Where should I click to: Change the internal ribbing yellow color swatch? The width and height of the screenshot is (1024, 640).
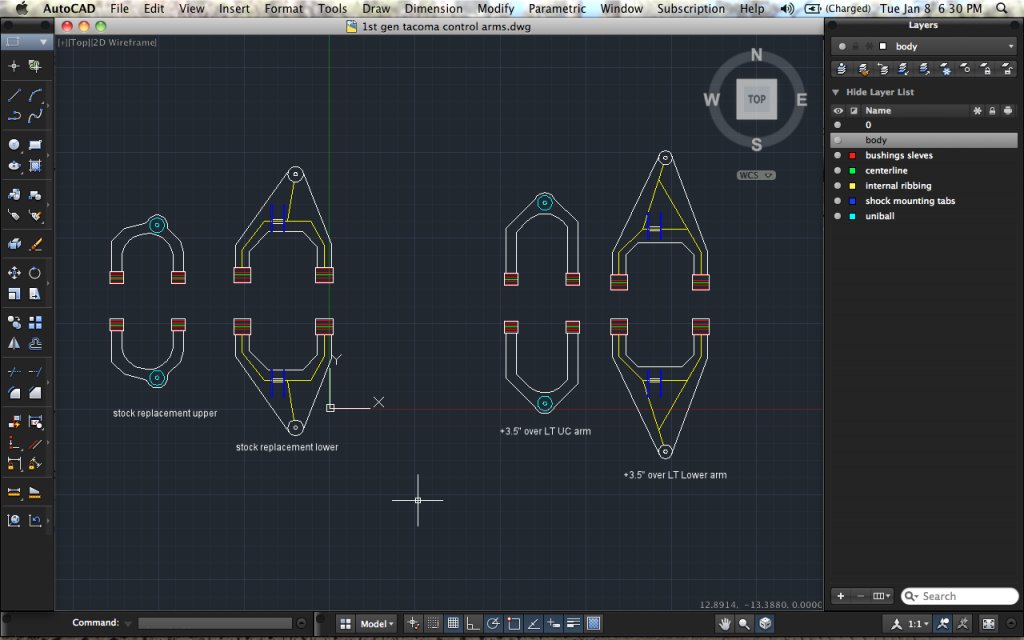(852, 186)
